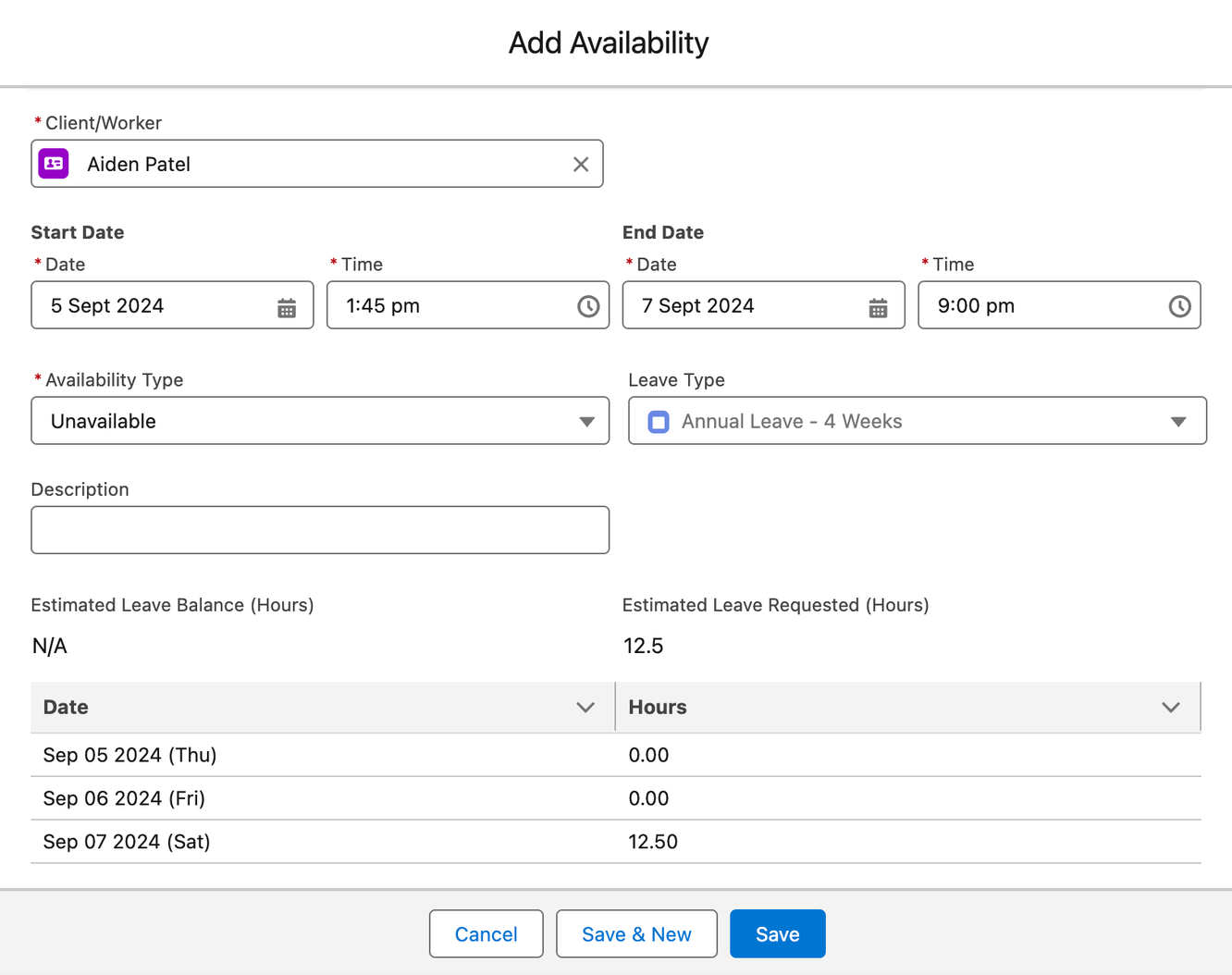This screenshot has width=1232, height=975.
Task: Clear Aiden Patel using the X icon
Action: tap(581, 164)
